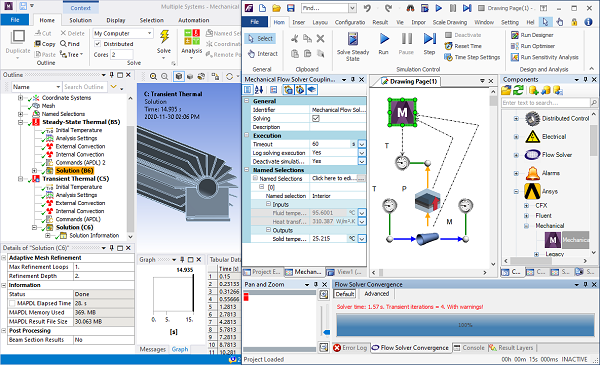Image resolution: width=600 pixels, height=365 pixels.
Task: Click the Duplicate icon in Mechanical ribbon
Action: [x=18, y=37]
